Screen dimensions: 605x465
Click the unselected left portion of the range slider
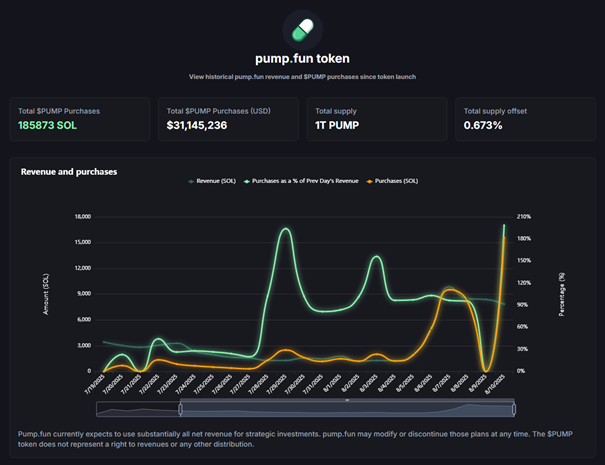click(137, 409)
